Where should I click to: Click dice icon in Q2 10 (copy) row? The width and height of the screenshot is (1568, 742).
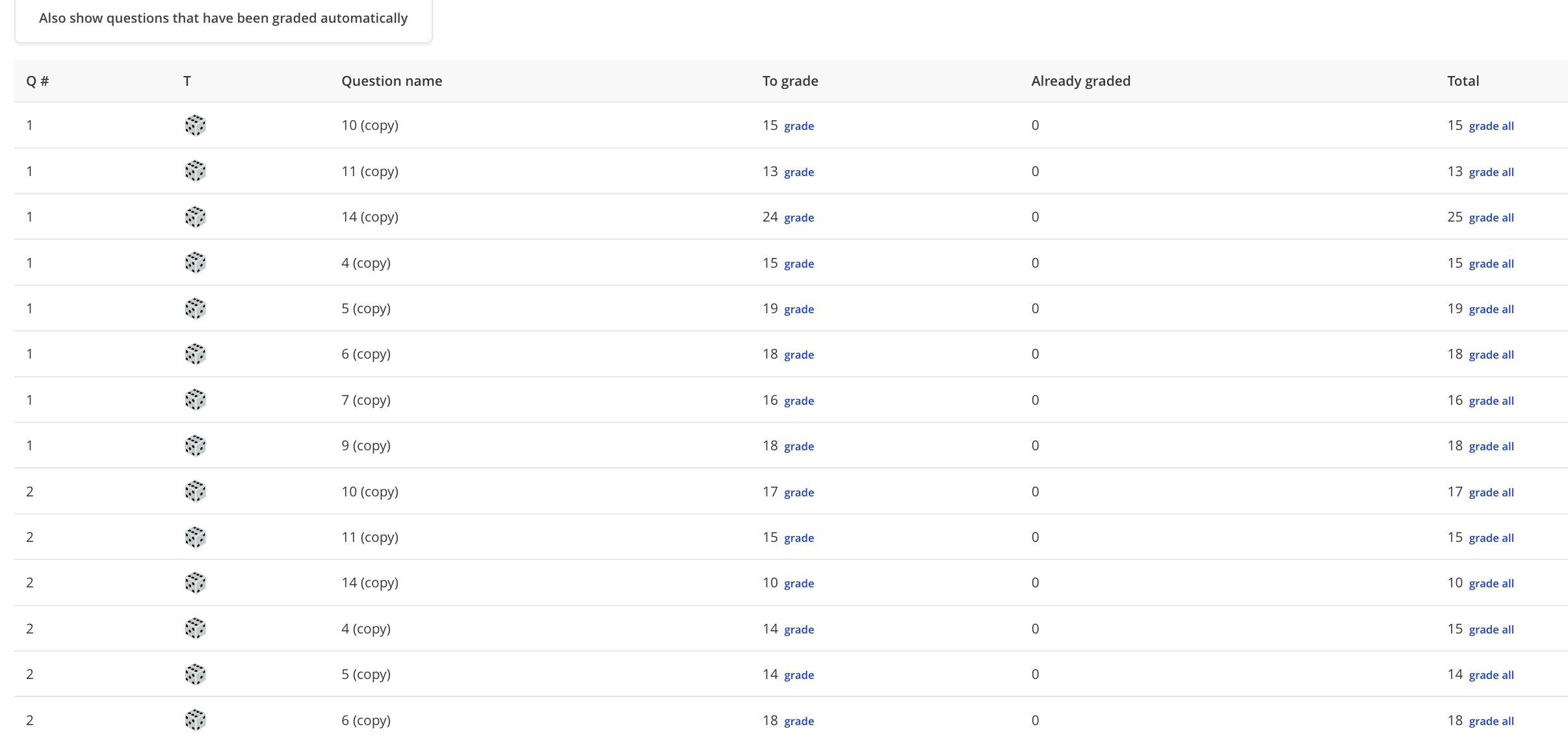[195, 491]
